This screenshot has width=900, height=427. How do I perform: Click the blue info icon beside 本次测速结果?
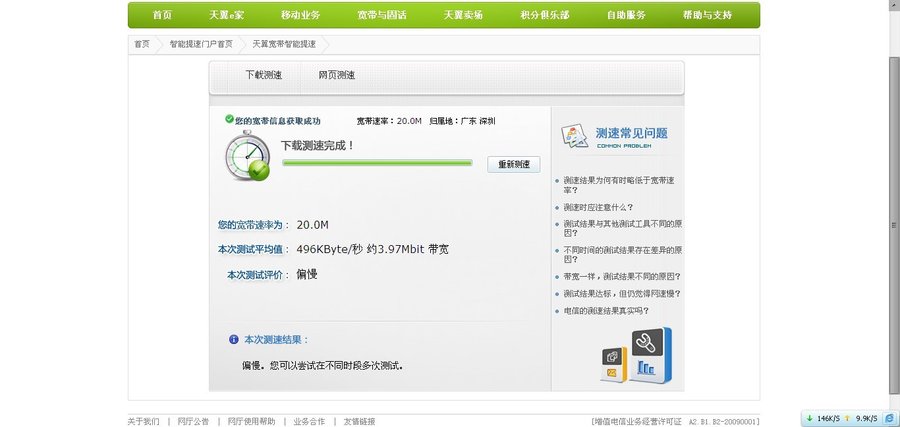pyautogui.click(x=234, y=339)
